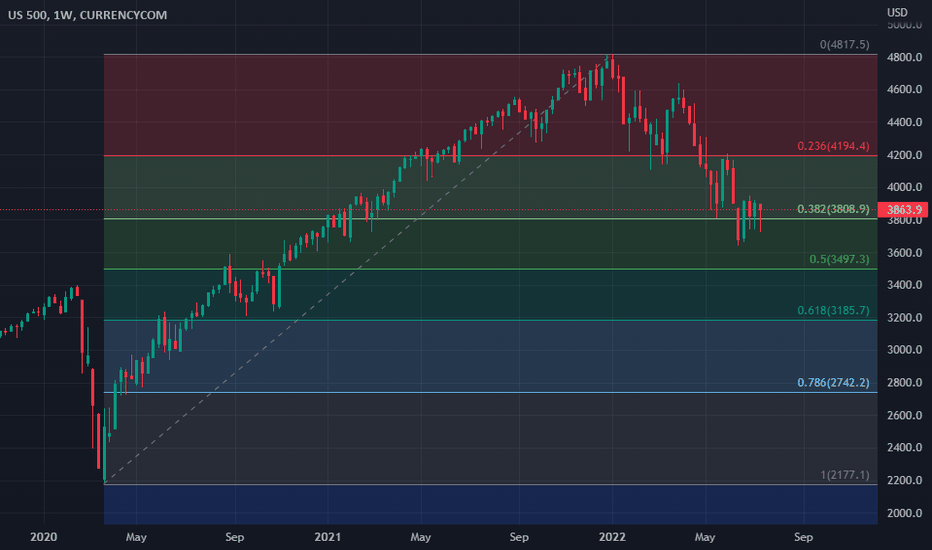This screenshot has height=550, width=932.
Task: Click the 4800.0 price axis label
Action: [904, 58]
